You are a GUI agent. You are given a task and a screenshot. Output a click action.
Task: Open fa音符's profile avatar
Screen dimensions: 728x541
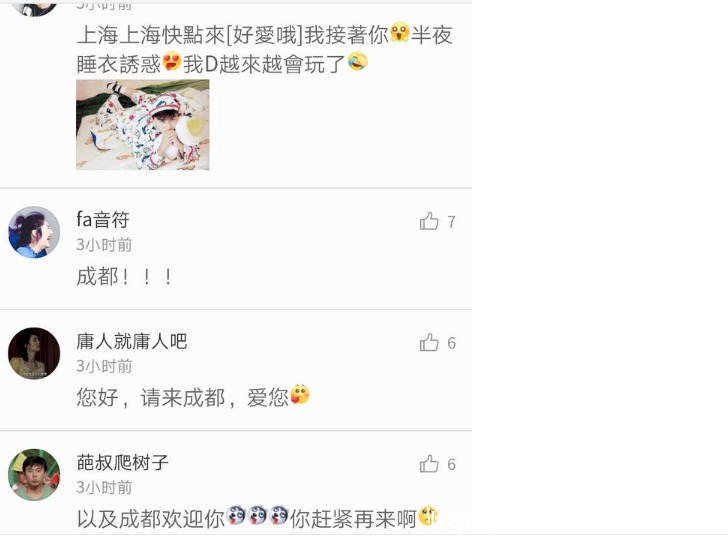coord(34,232)
